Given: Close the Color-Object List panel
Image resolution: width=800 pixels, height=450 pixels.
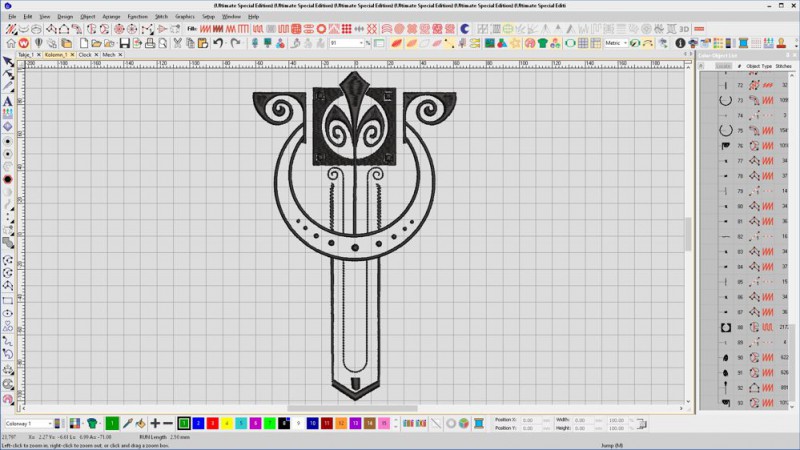Looking at the screenshot, I should point(794,55).
